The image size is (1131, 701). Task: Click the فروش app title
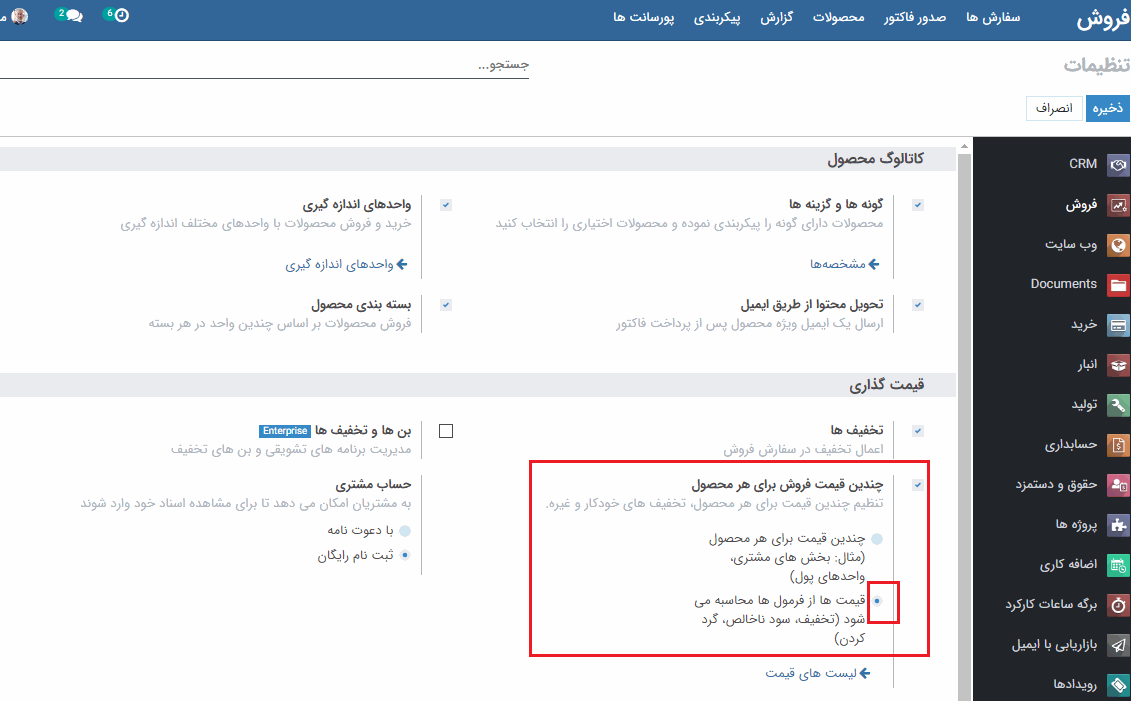click(x=1103, y=19)
